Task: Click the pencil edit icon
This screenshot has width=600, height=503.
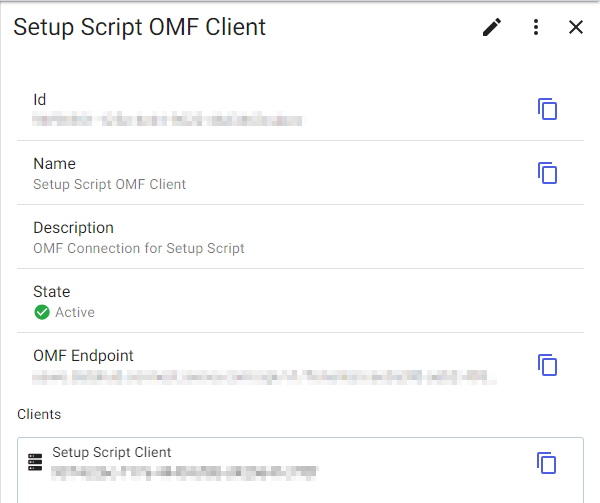Action: (x=492, y=27)
